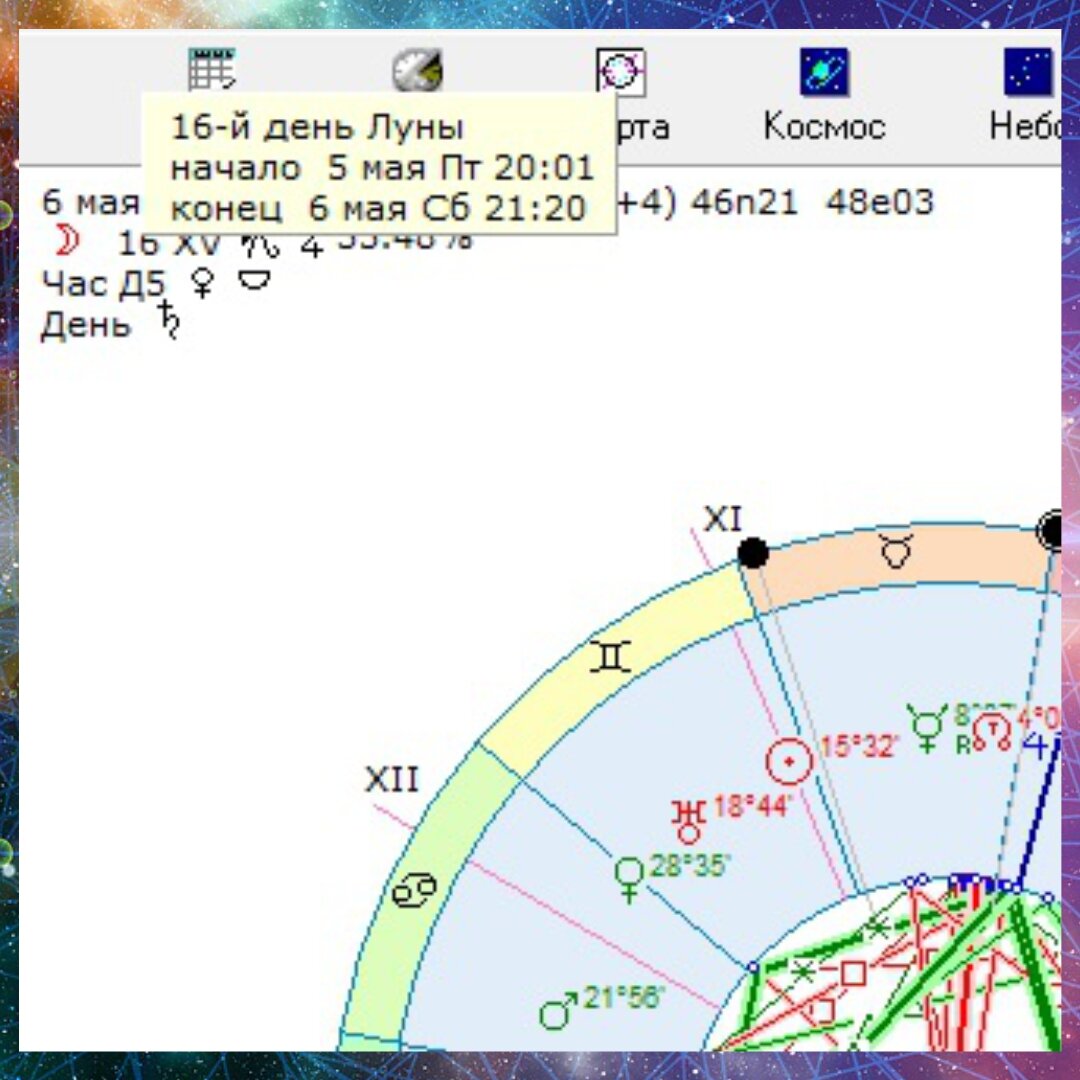
Task: Select the green Mercury glyph in chart
Action: tap(926, 727)
